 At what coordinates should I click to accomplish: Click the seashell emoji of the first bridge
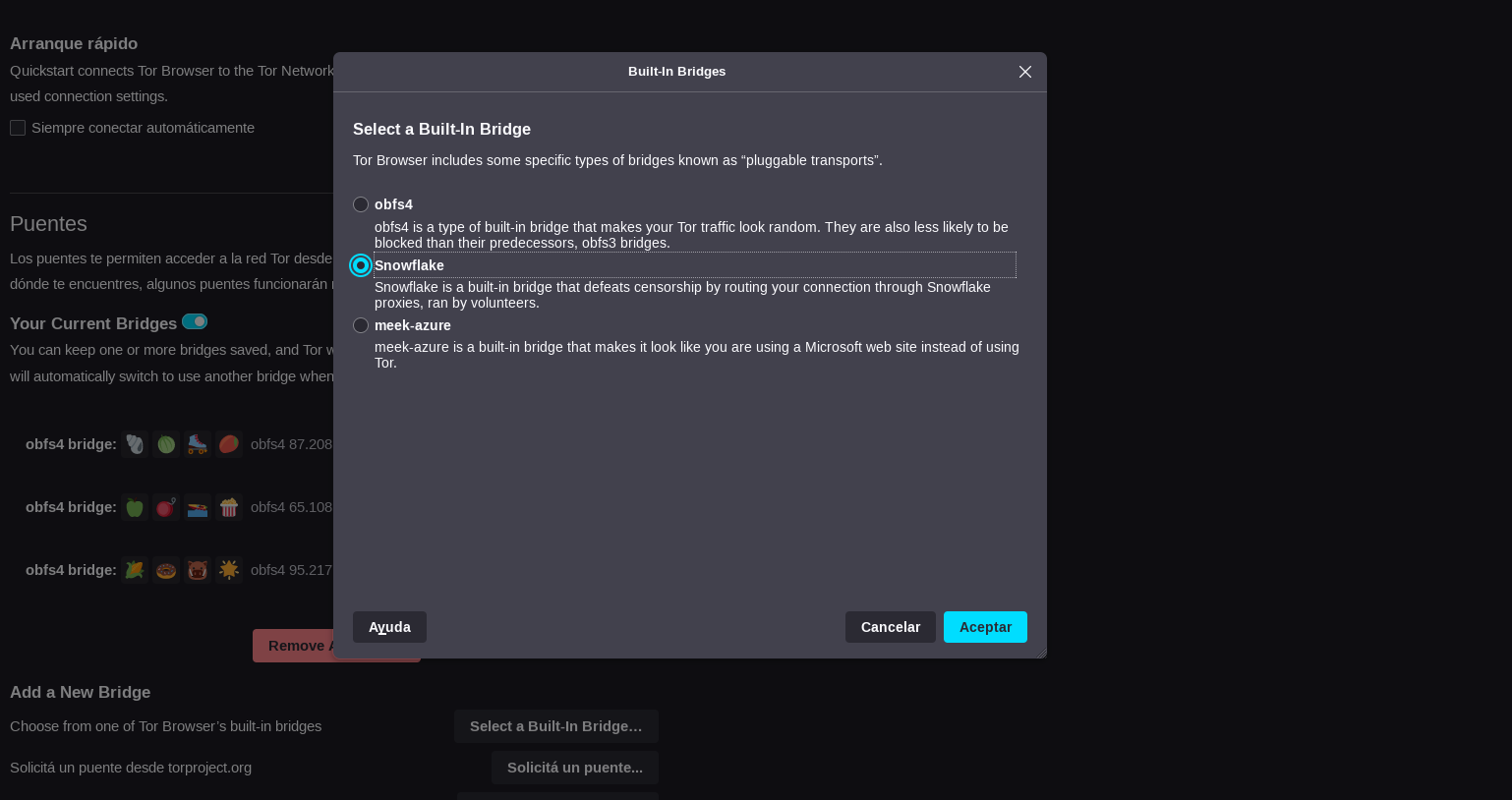135,444
